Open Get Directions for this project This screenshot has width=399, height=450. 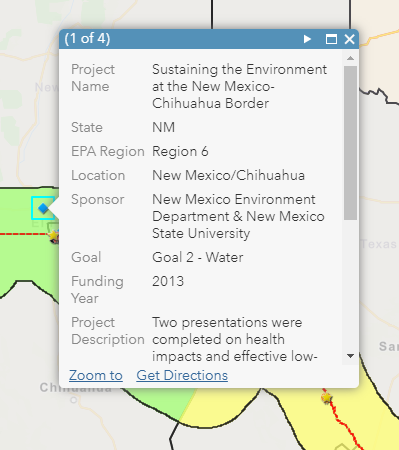coord(182,375)
